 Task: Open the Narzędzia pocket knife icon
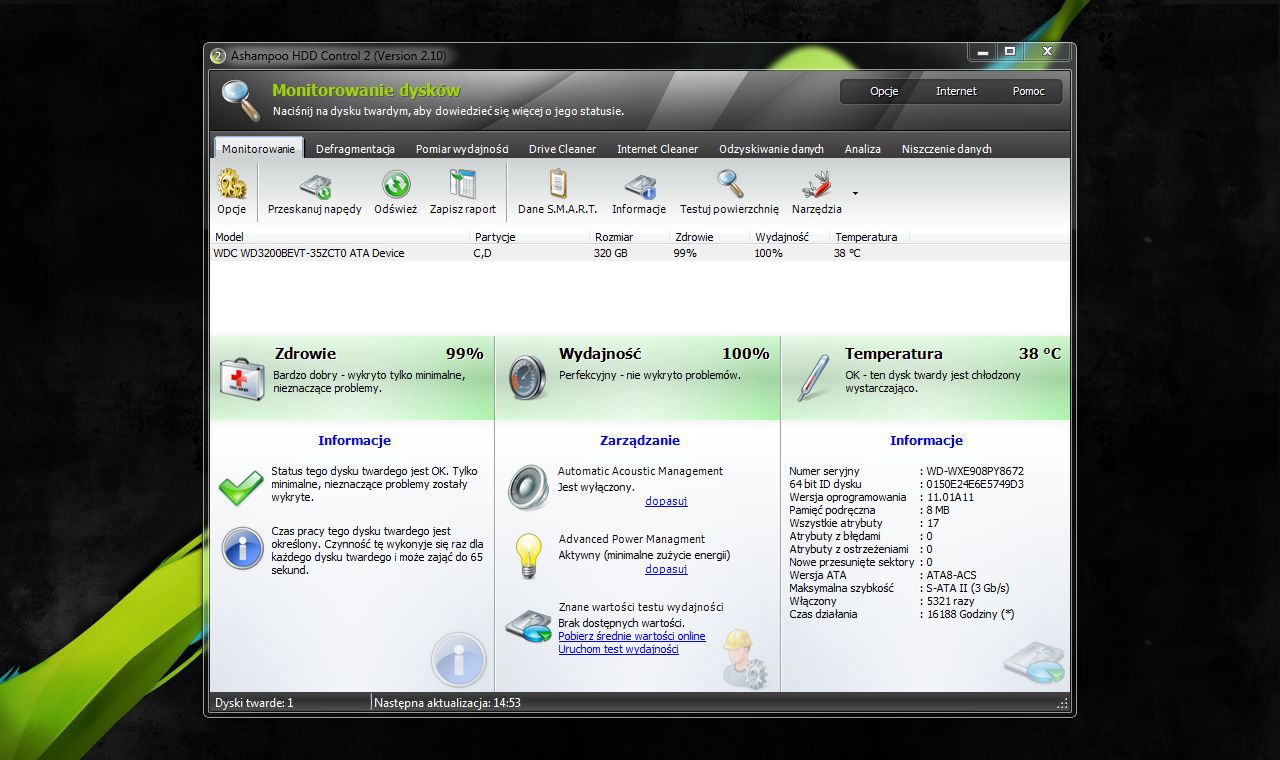coord(817,185)
